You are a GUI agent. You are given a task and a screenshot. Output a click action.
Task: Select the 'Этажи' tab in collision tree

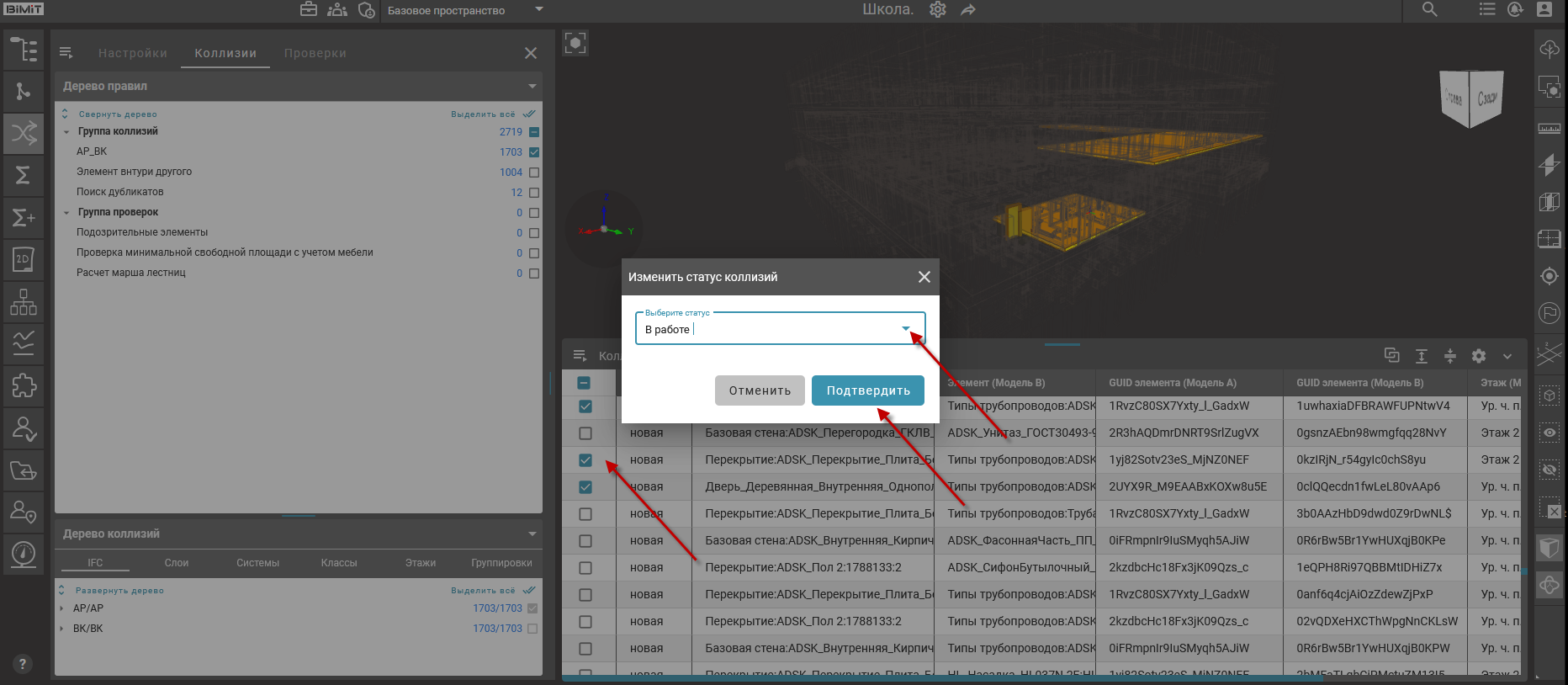420,563
